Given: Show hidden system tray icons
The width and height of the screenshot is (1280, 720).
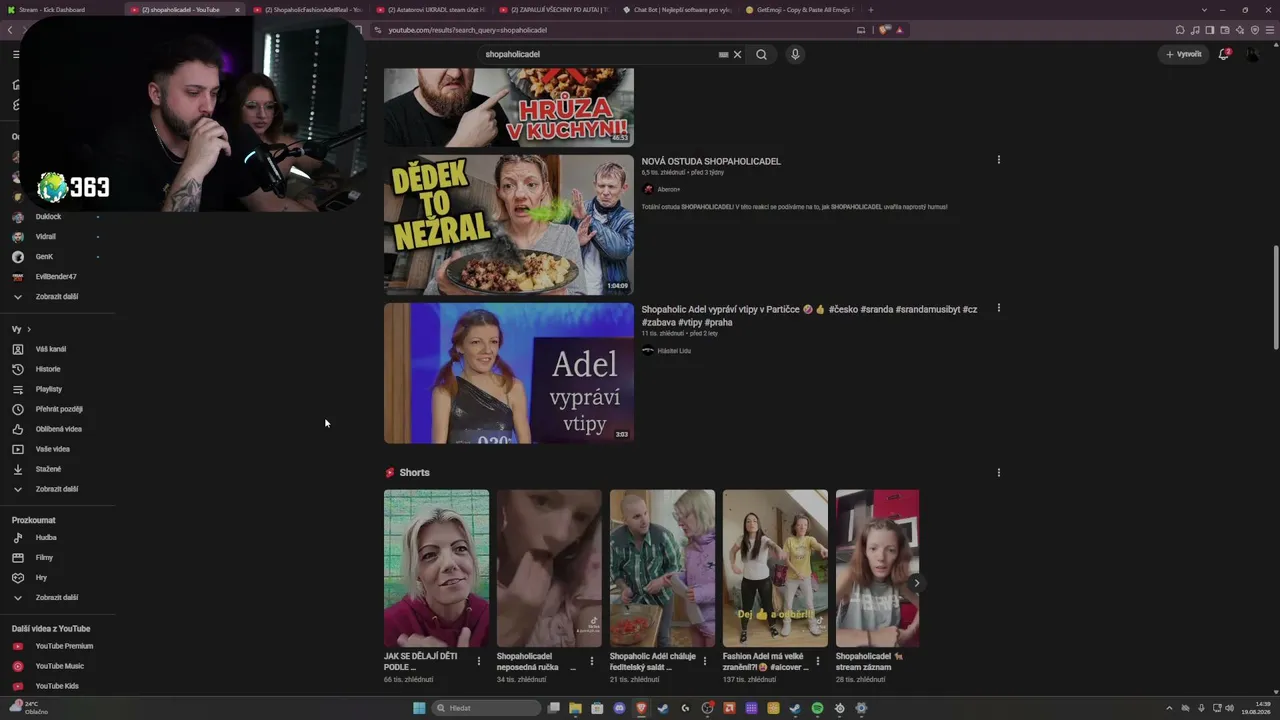Looking at the screenshot, I should click(x=1169, y=708).
